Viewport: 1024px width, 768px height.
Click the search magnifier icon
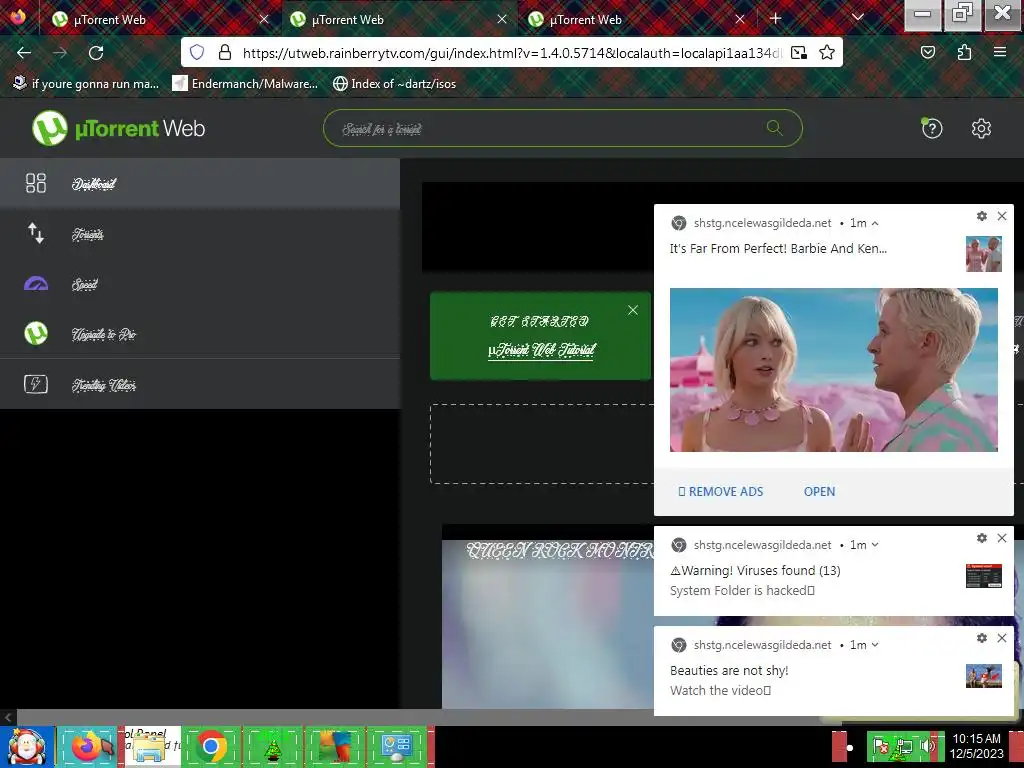pos(775,128)
